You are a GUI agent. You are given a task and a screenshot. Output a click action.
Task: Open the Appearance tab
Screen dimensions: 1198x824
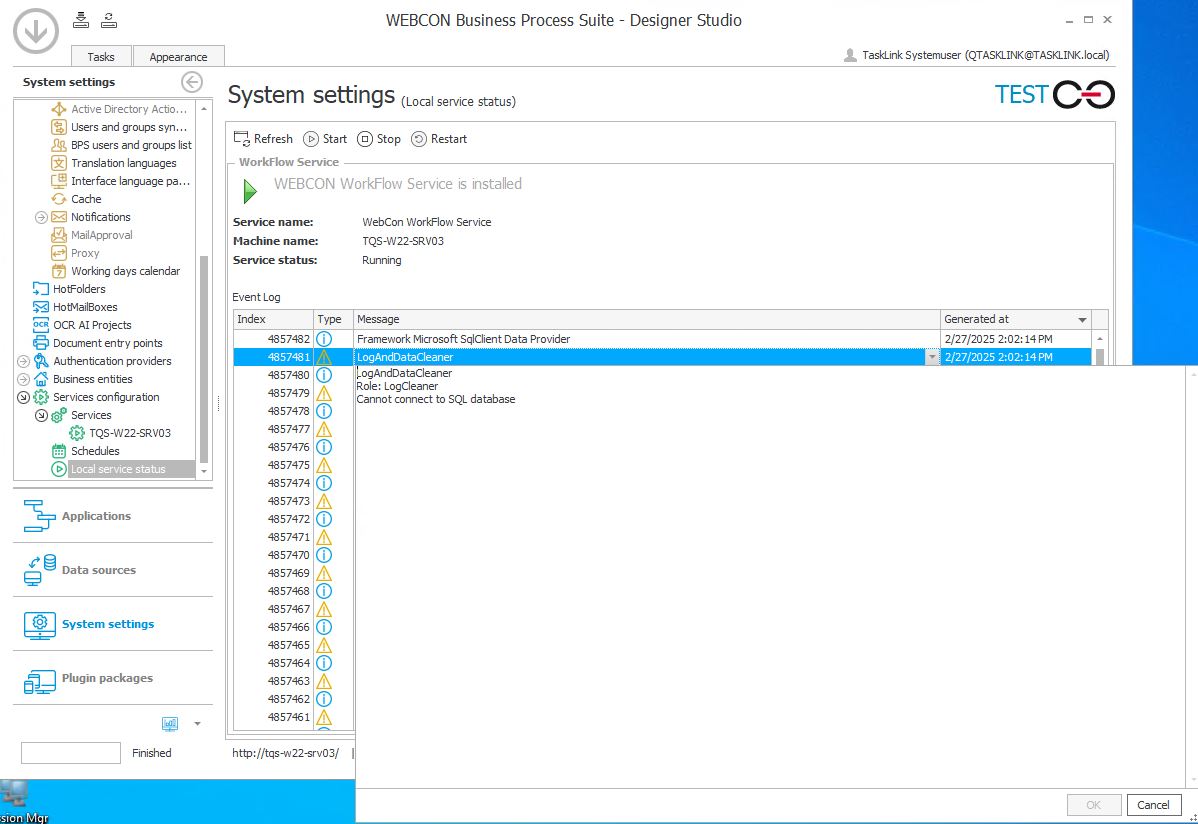178,57
